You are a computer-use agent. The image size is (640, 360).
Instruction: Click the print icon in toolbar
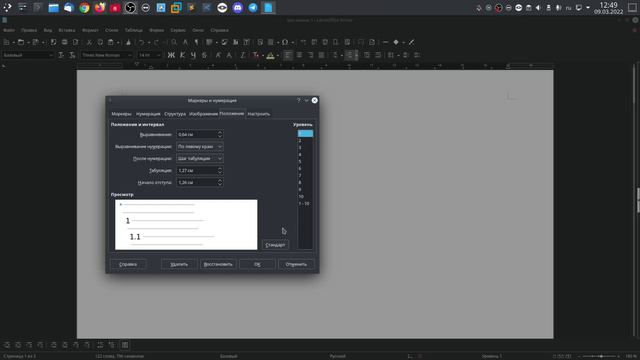click(64, 42)
